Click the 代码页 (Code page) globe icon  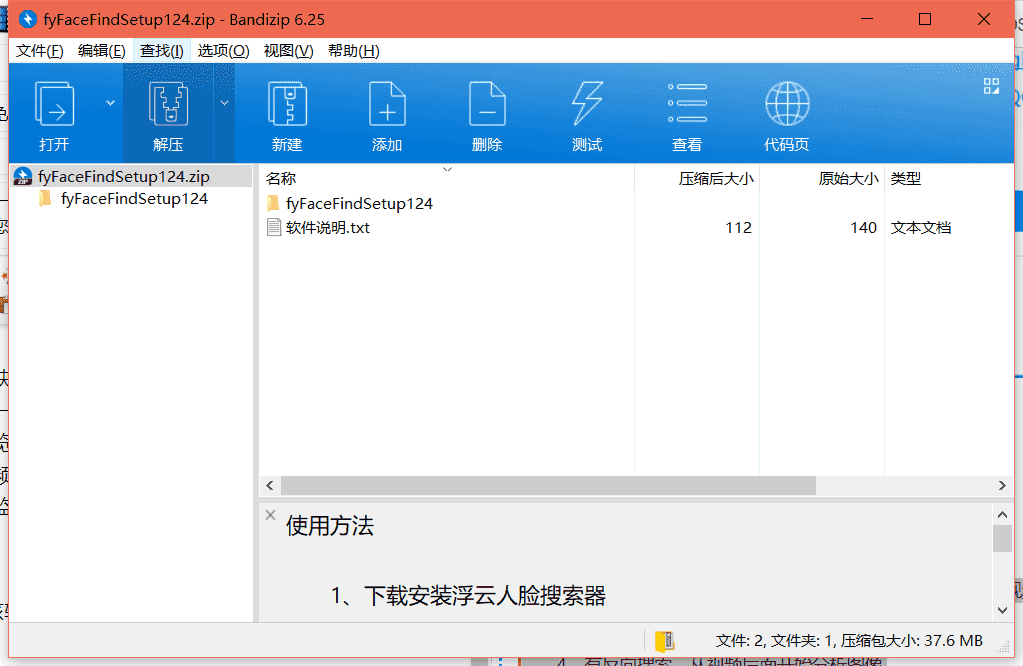[787, 104]
